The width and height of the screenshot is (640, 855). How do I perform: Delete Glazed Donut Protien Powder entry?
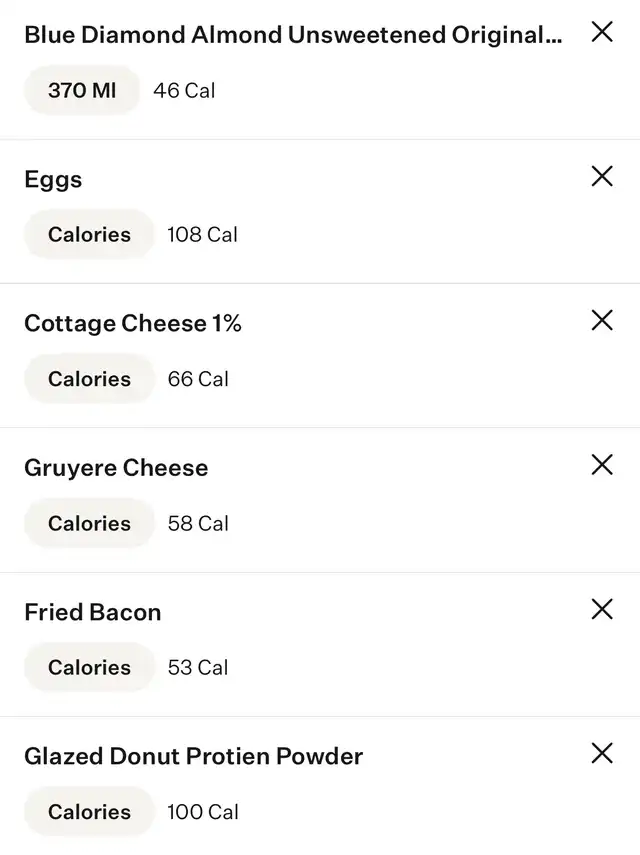tap(602, 753)
